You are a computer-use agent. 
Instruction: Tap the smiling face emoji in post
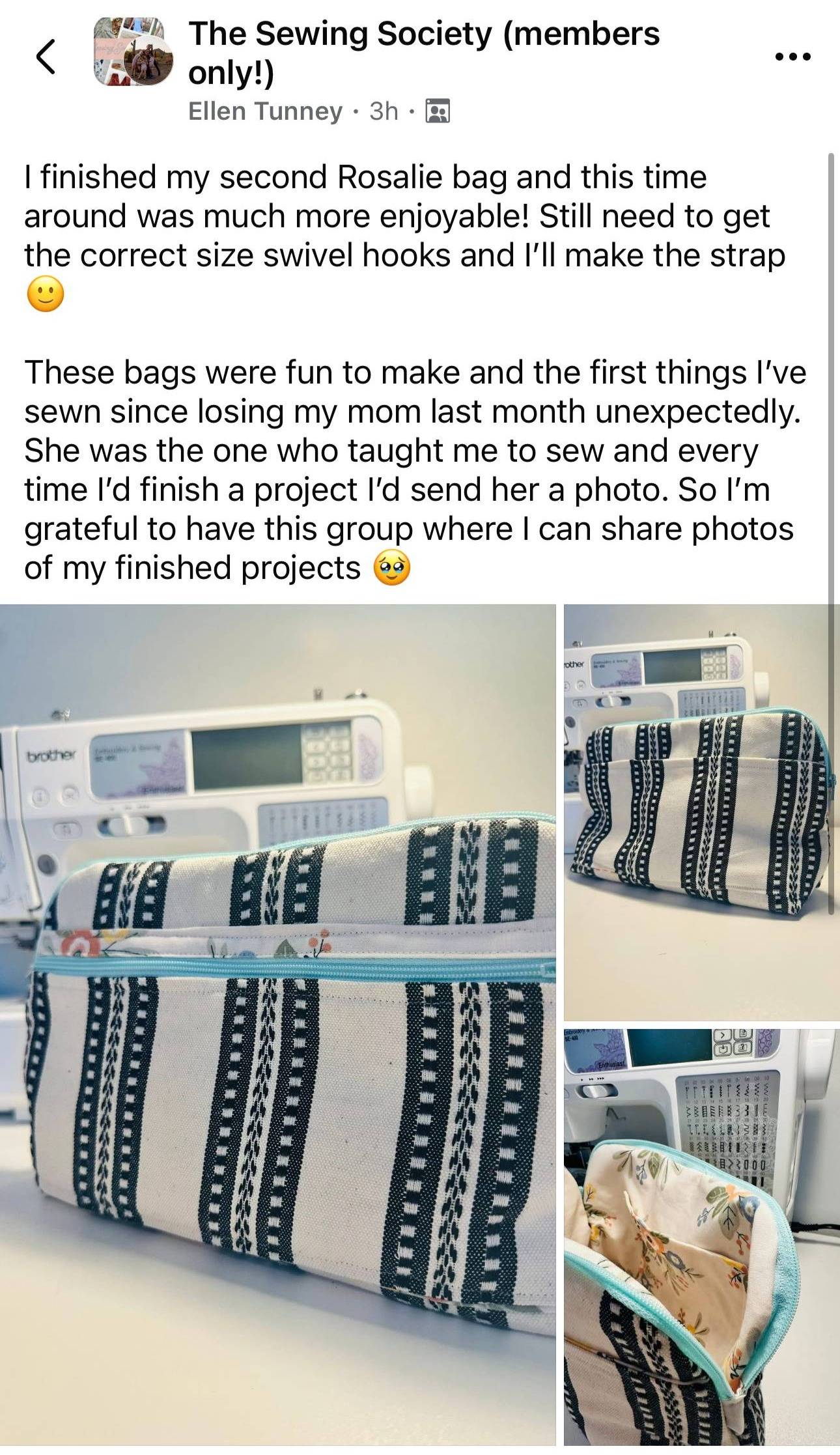tap(45, 294)
